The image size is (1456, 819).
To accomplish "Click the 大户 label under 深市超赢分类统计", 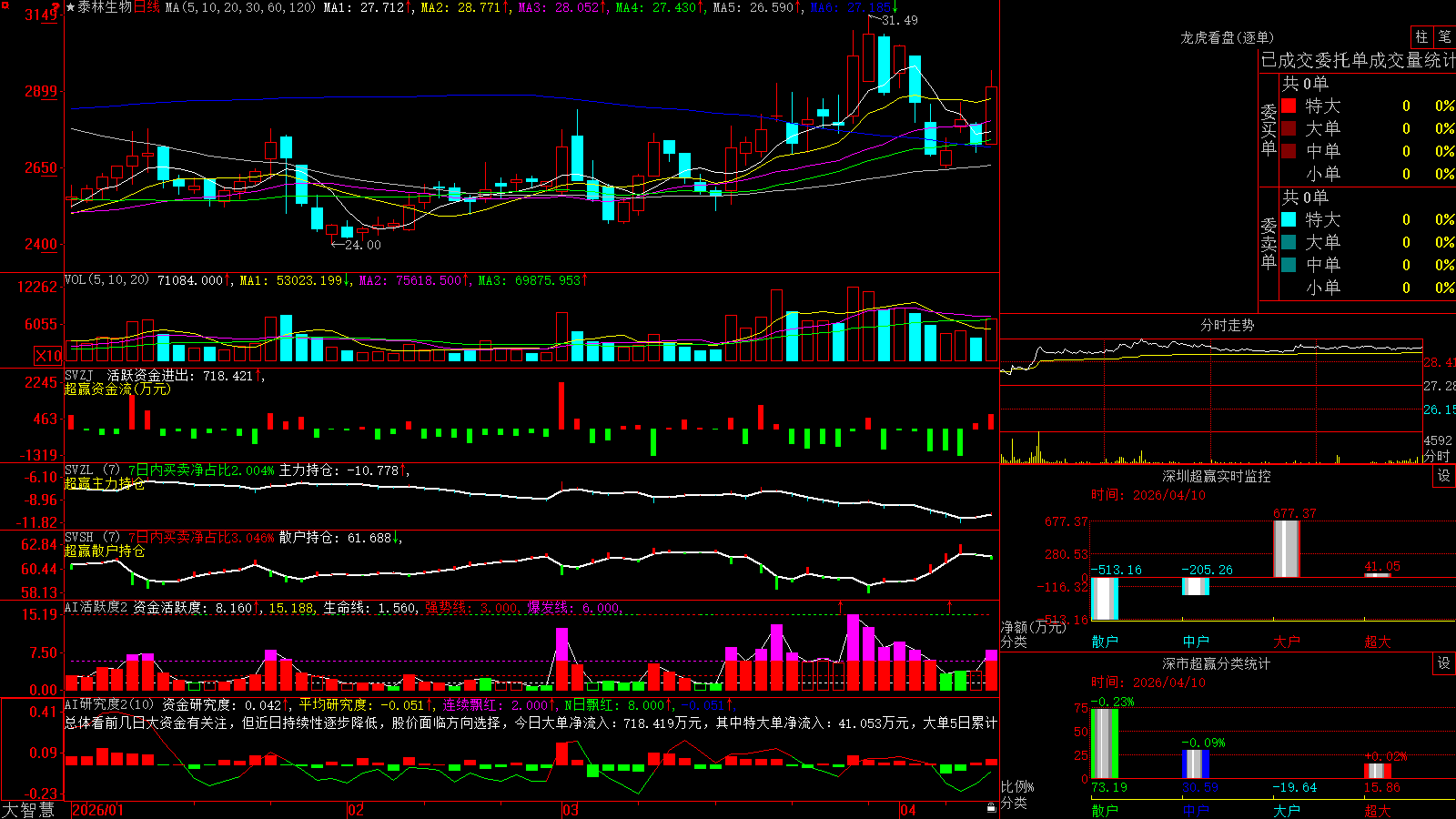I will point(1287,810).
